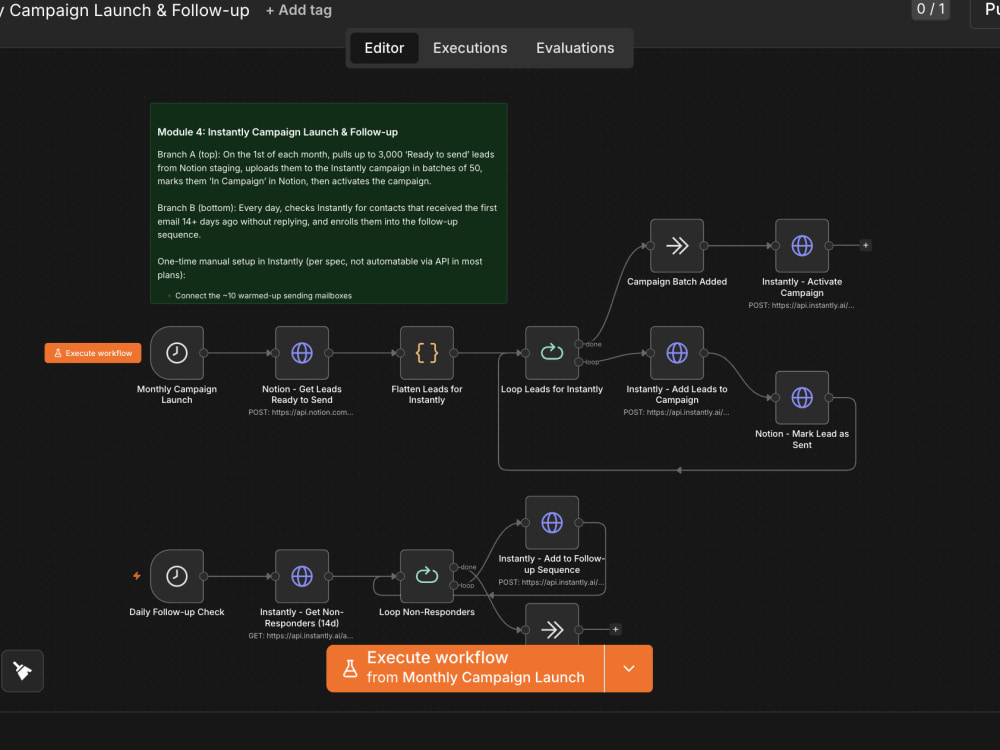This screenshot has width=1000, height=750.
Task: Select the Module 4 sticky note
Action: (x=328, y=203)
